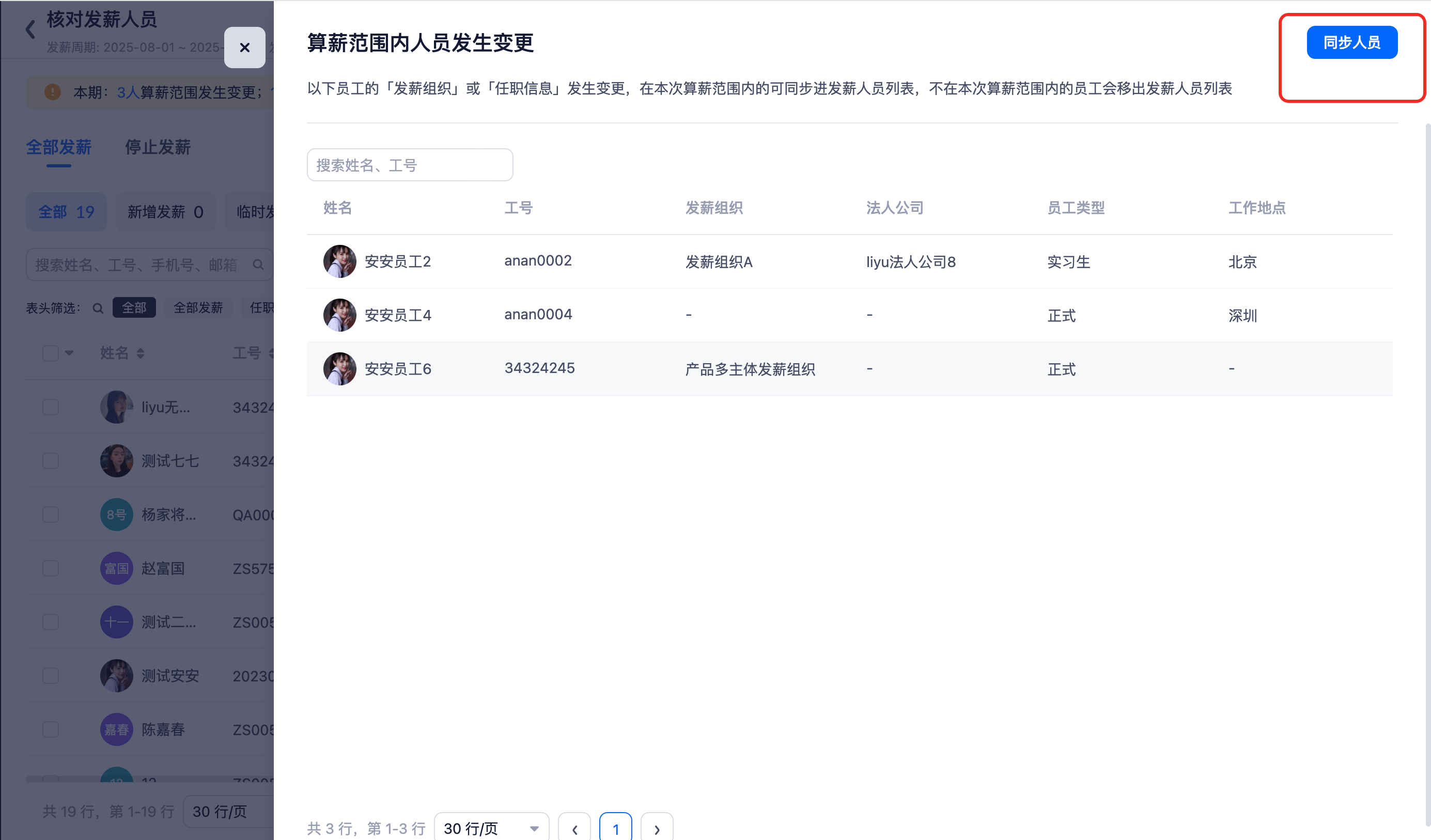Click the 富国 avatar of 赵富国
The height and width of the screenshot is (840, 1431).
[116, 568]
